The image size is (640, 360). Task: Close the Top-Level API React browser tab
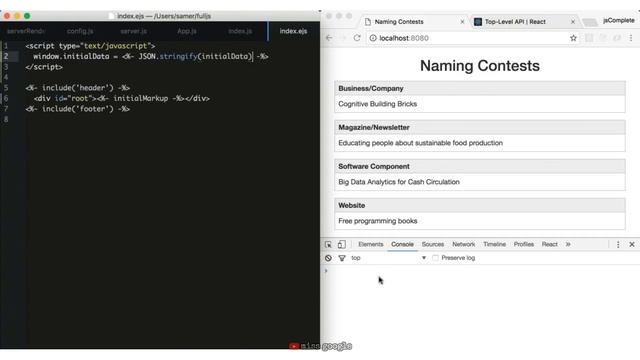[x=573, y=22]
